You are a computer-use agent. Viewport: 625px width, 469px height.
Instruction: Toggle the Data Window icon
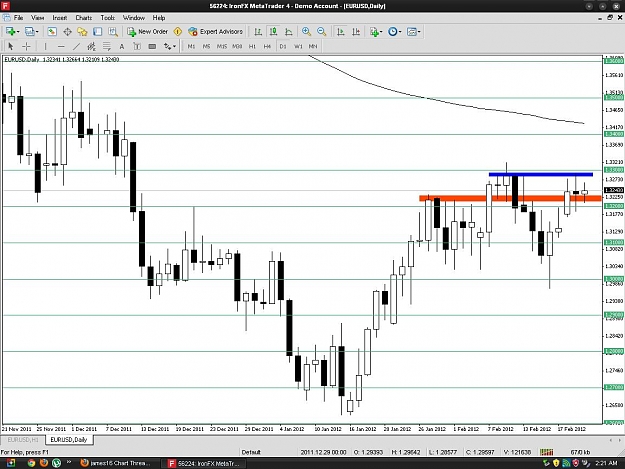pyautogui.click(x=67, y=31)
